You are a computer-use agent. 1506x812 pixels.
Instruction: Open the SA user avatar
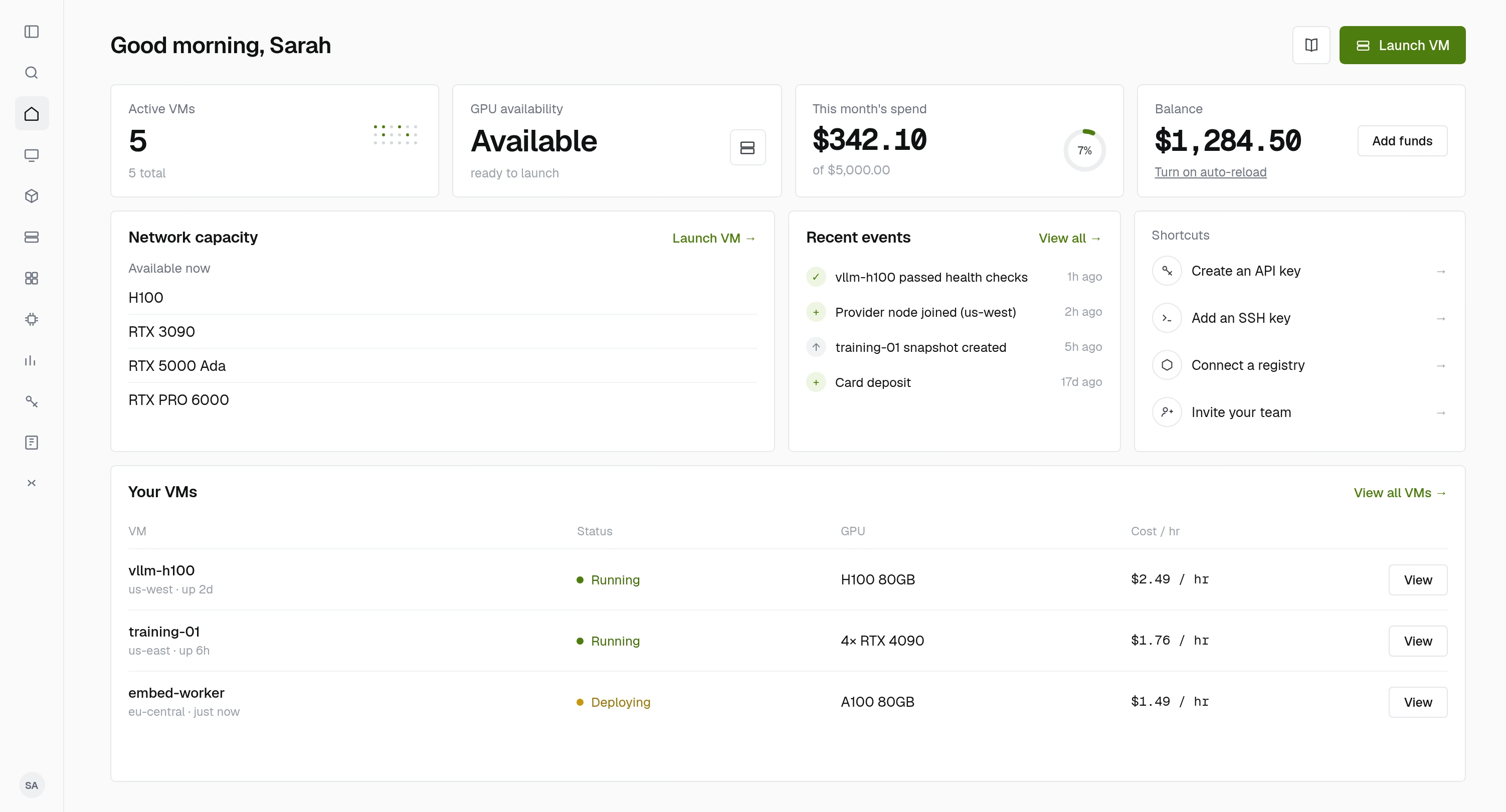pyautogui.click(x=32, y=785)
